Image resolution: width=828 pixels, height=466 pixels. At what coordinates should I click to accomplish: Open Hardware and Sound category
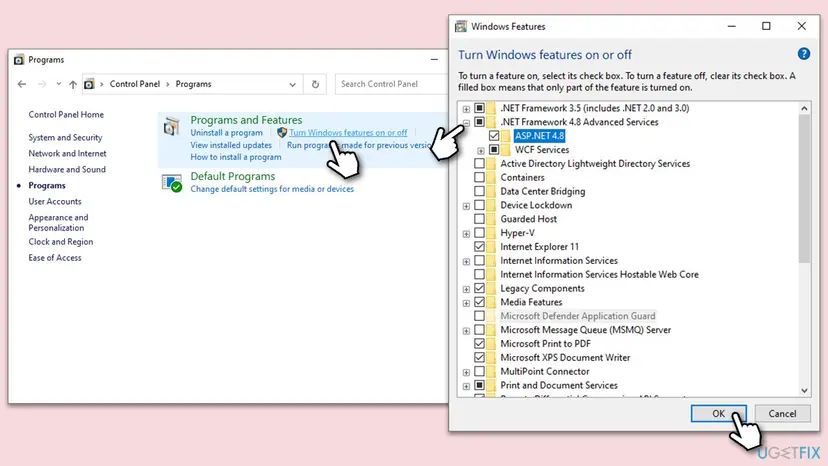67,169
